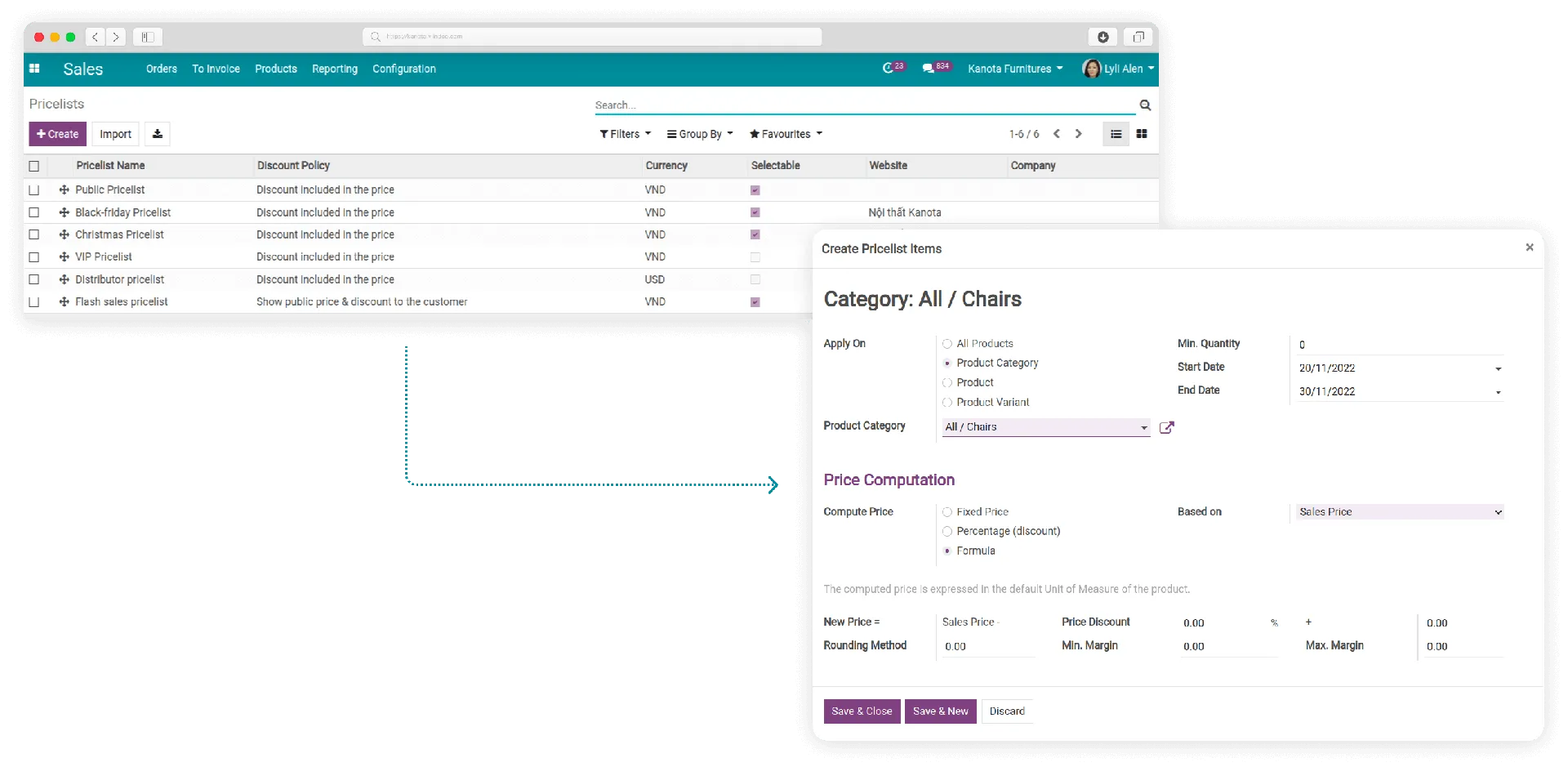The width and height of the screenshot is (1568, 767).
Task: Open the Start Date picker dropdown
Action: tap(1498, 369)
